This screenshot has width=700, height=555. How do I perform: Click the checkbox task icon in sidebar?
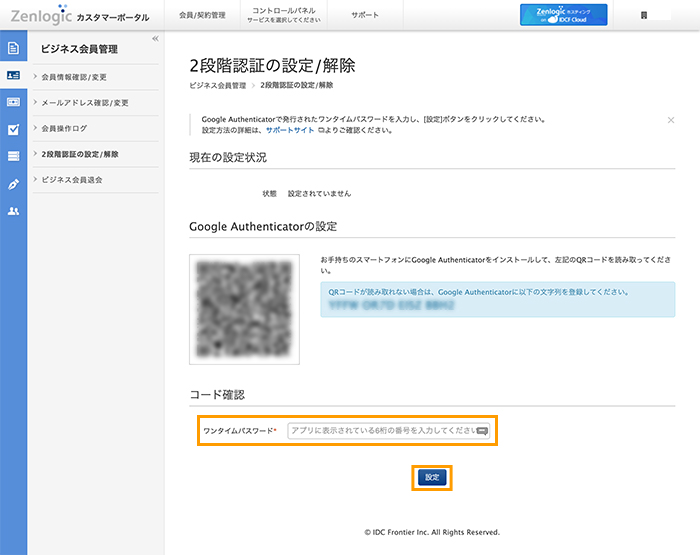point(13,129)
